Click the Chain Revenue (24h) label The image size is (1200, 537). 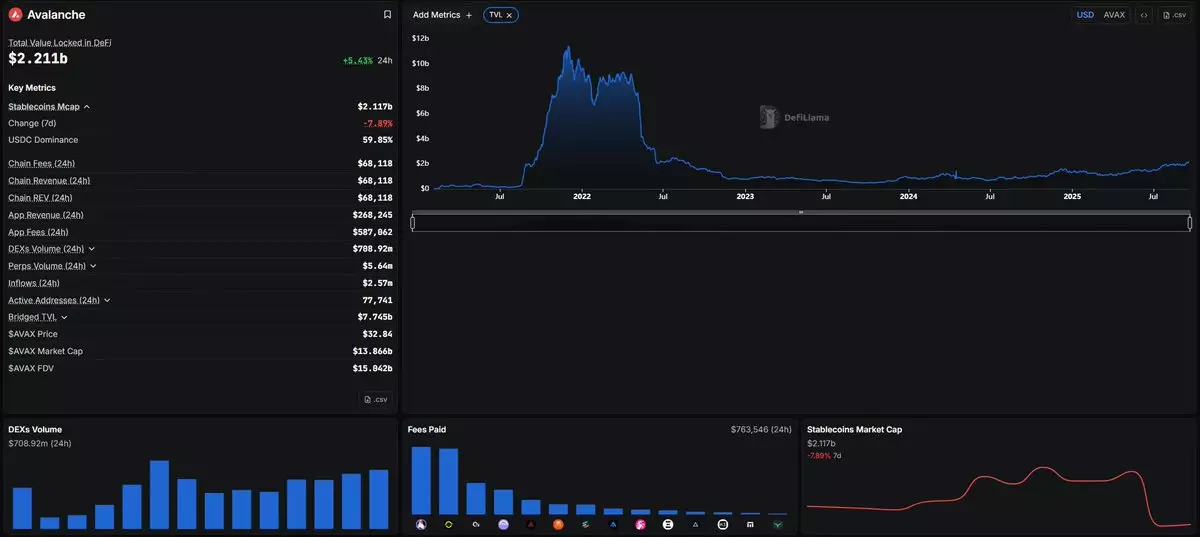coord(49,181)
